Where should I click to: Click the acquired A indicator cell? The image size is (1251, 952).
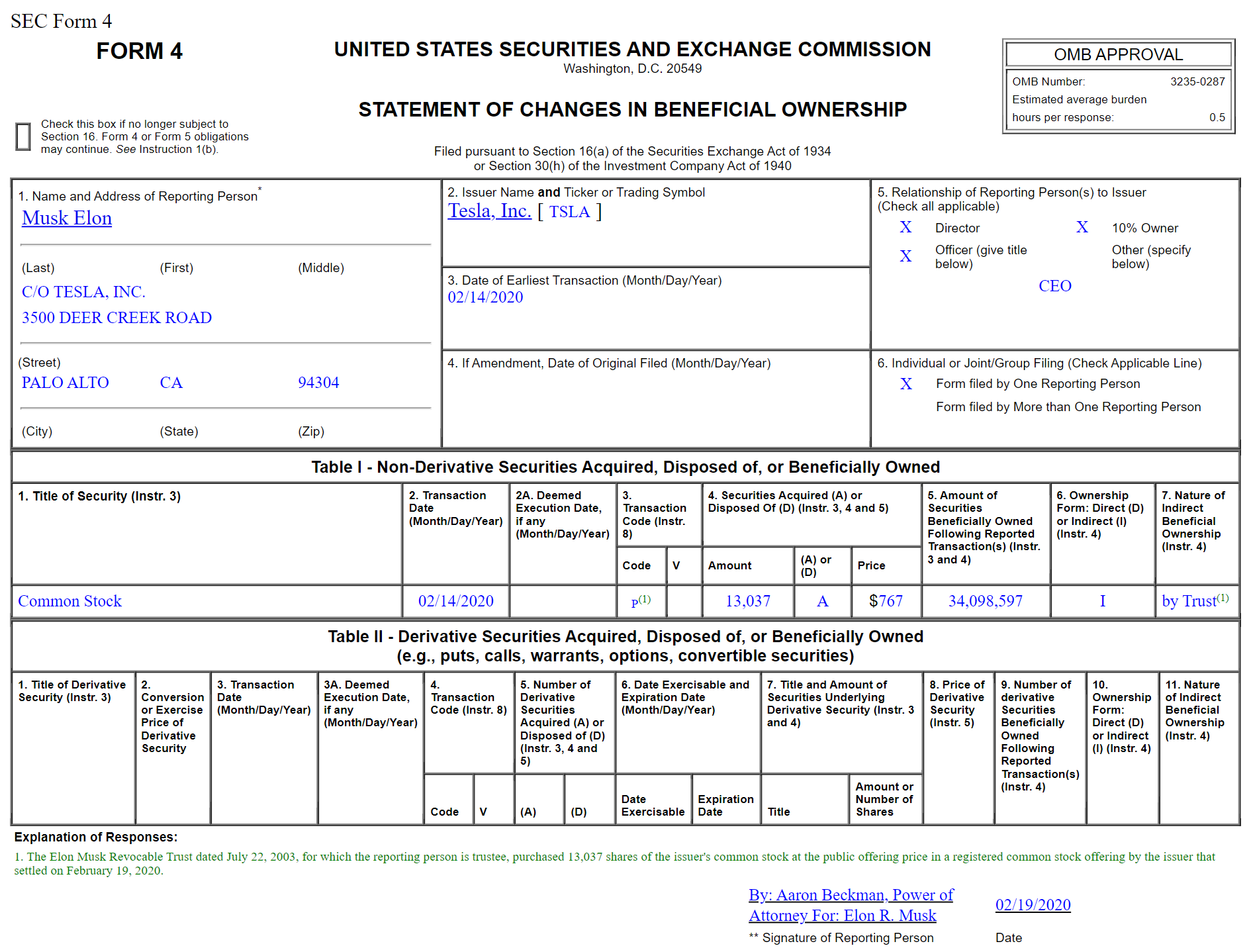(823, 601)
